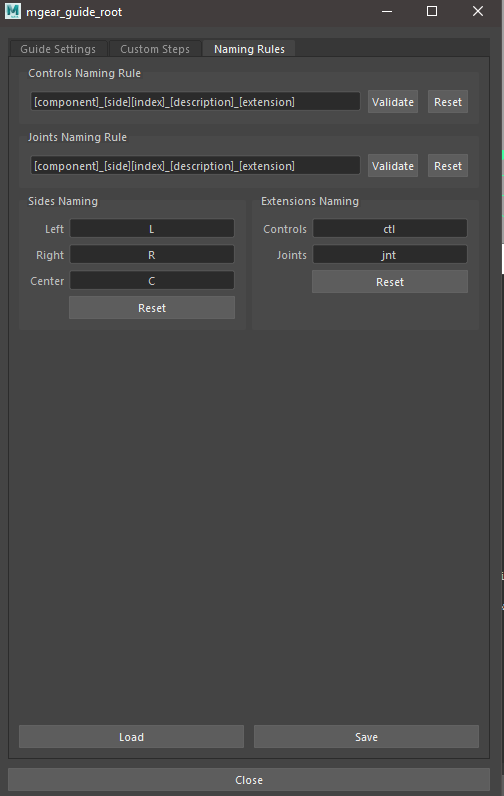Click the 'Sides Naming' heading
504x796 pixels.
(x=63, y=201)
